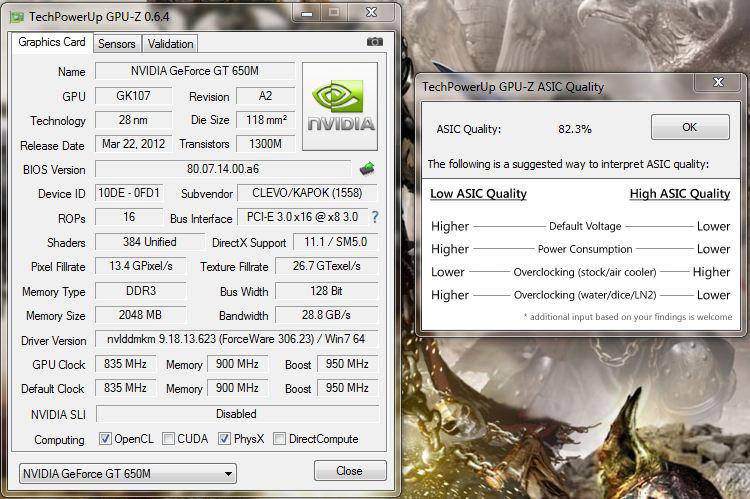Image resolution: width=750 pixels, height=499 pixels.
Task: Switch to the Sensors tab
Action: pyautogui.click(x=117, y=44)
